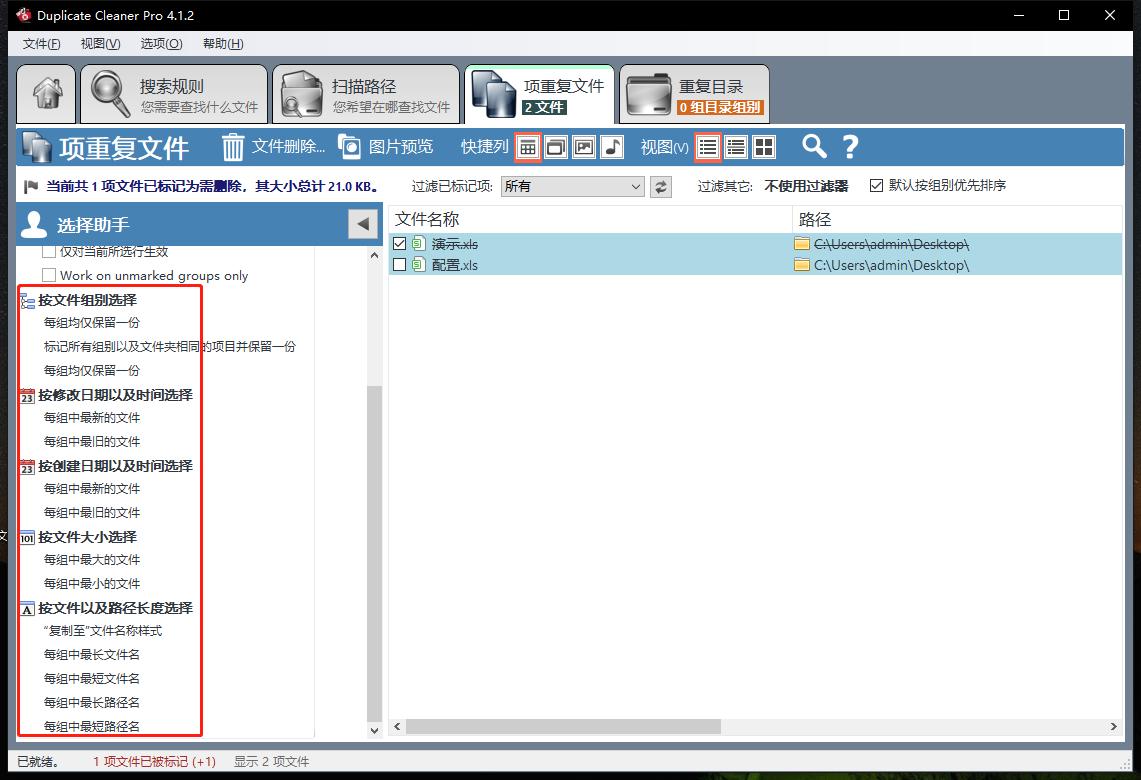Click the refresh filter button
Screen dimensions: 1141x780
[x=661, y=187]
